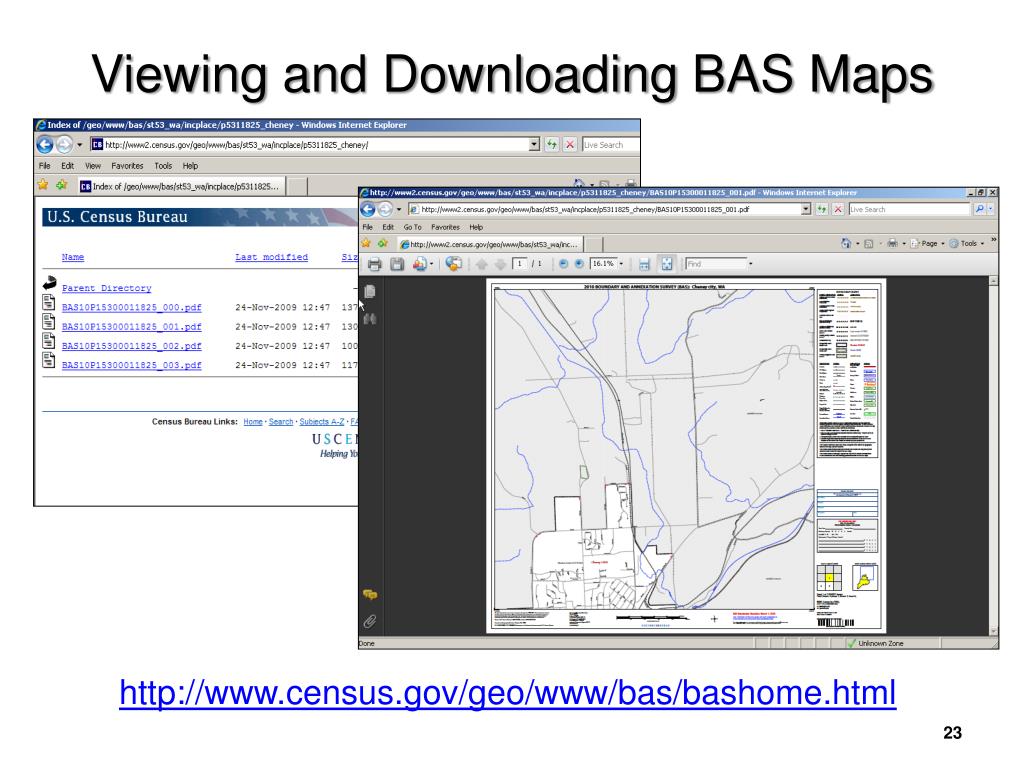Stop loading in the PDF viewer window
1024x768 pixels.
838,209
